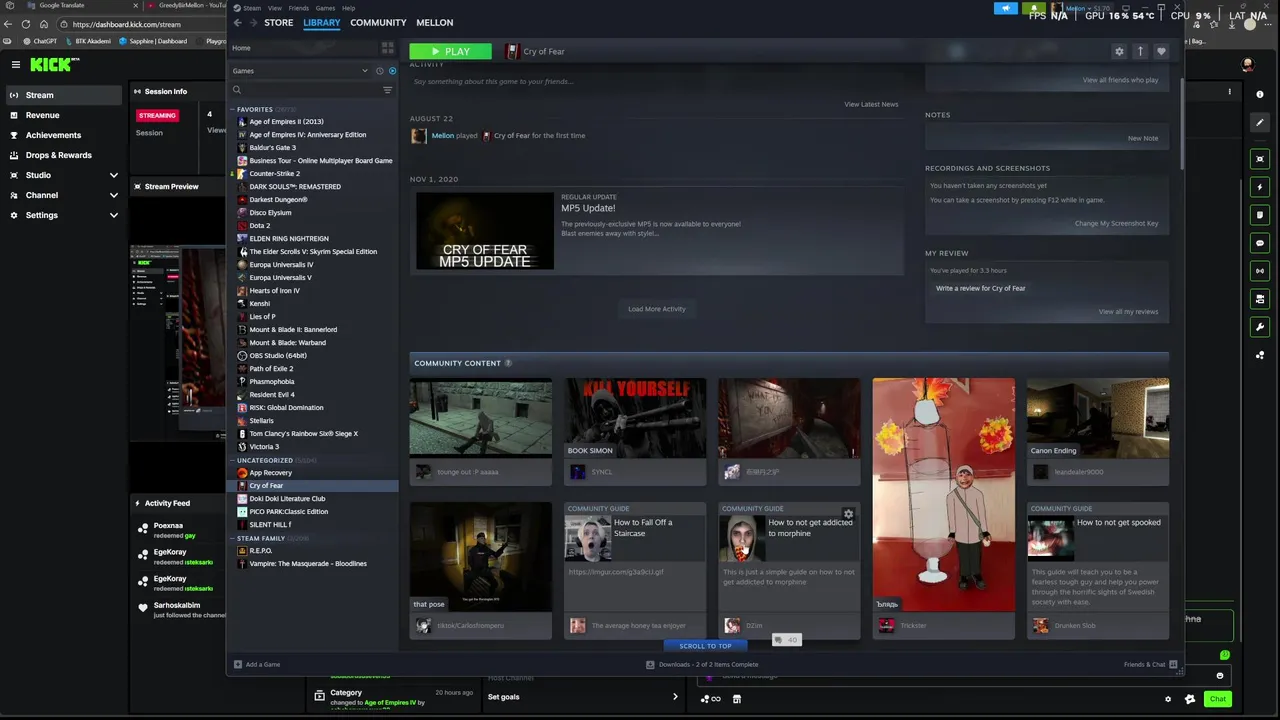Open the View menu in Steam
1280x720 pixels.
click(x=274, y=8)
